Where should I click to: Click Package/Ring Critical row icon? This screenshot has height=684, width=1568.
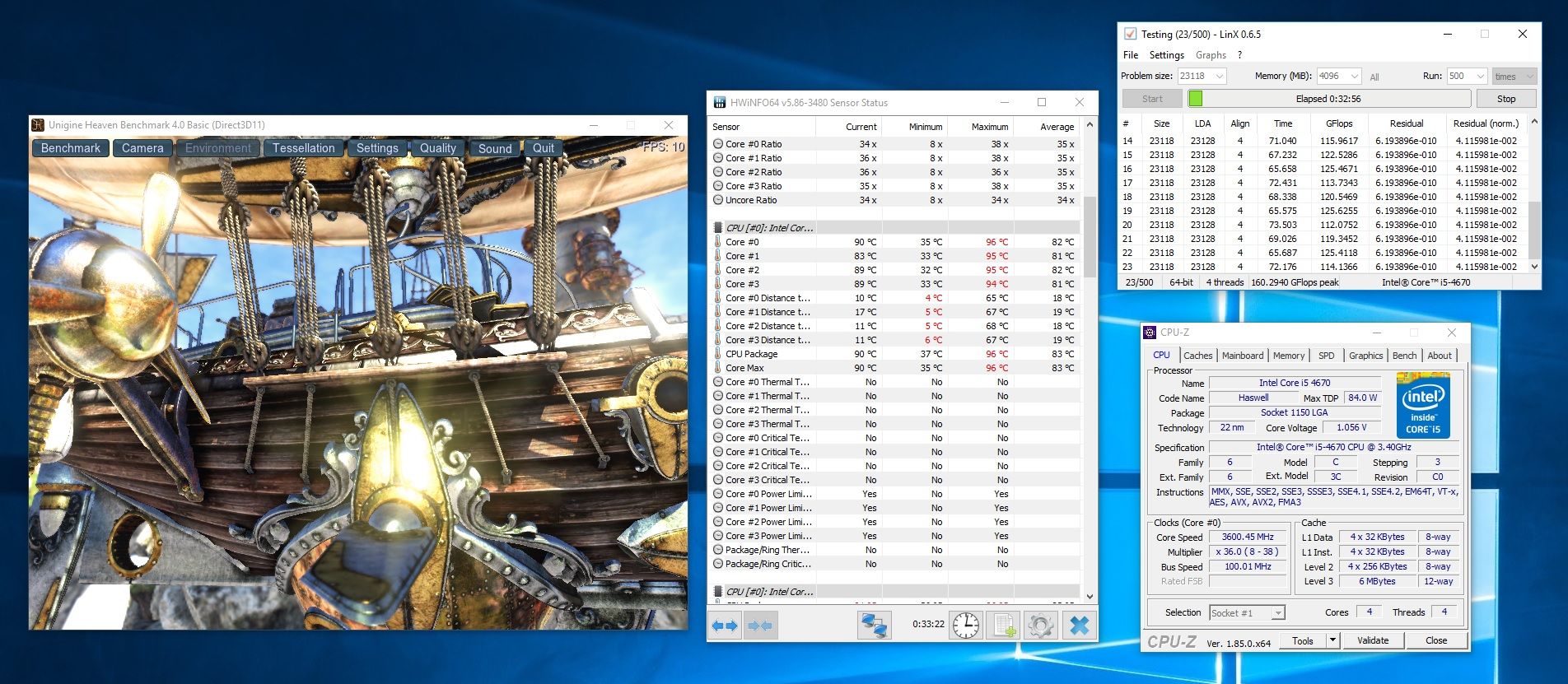click(x=718, y=564)
